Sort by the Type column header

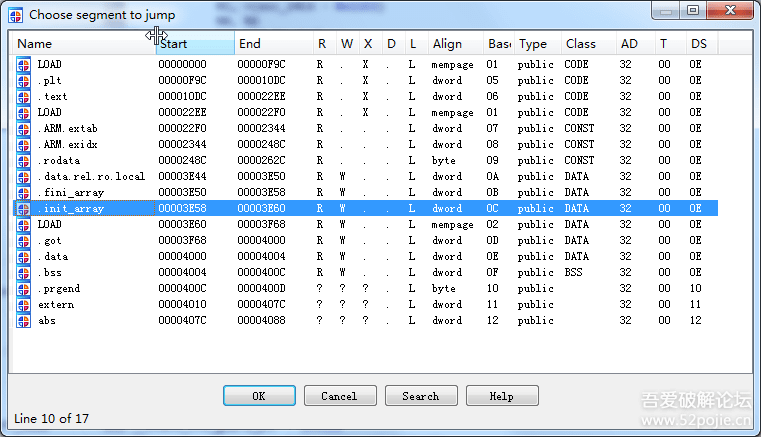(x=538, y=44)
